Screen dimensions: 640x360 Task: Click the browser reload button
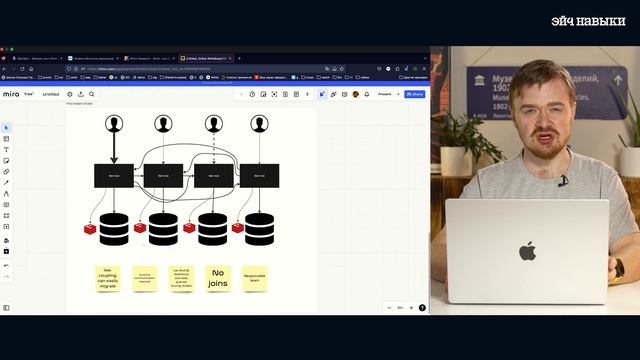[22, 69]
